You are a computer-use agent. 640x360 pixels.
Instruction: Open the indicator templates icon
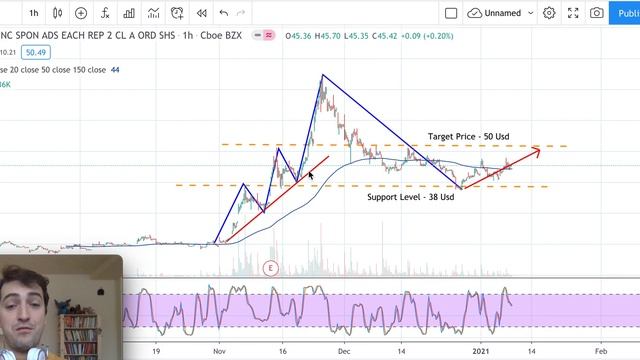coord(153,13)
